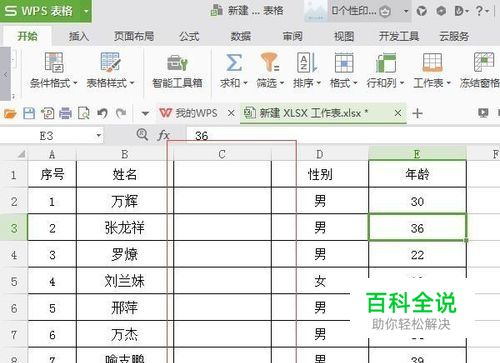Viewport: 500px width, 363px height.
Task: Open the Conditional Format (条件格式) icon
Action: pos(54,62)
